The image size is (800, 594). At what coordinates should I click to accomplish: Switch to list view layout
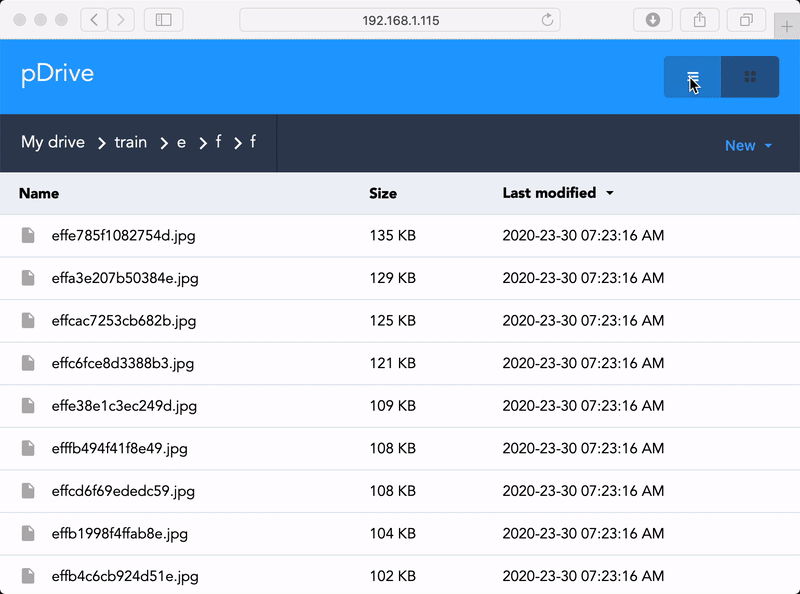tap(692, 77)
